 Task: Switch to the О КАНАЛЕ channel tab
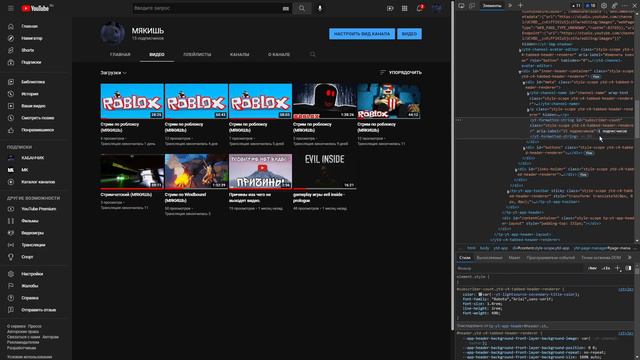click(279, 54)
